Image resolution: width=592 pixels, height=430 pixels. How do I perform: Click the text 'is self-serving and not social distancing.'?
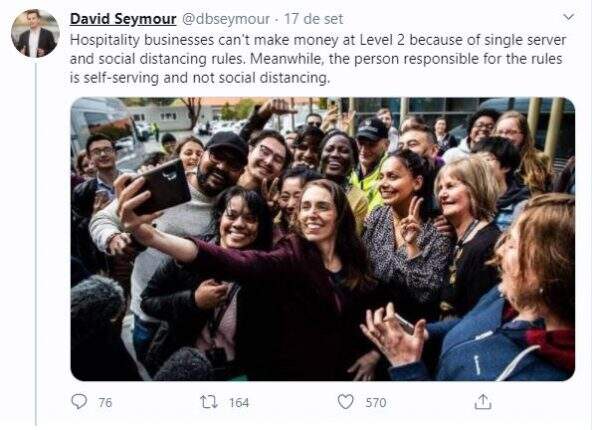tap(200, 78)
